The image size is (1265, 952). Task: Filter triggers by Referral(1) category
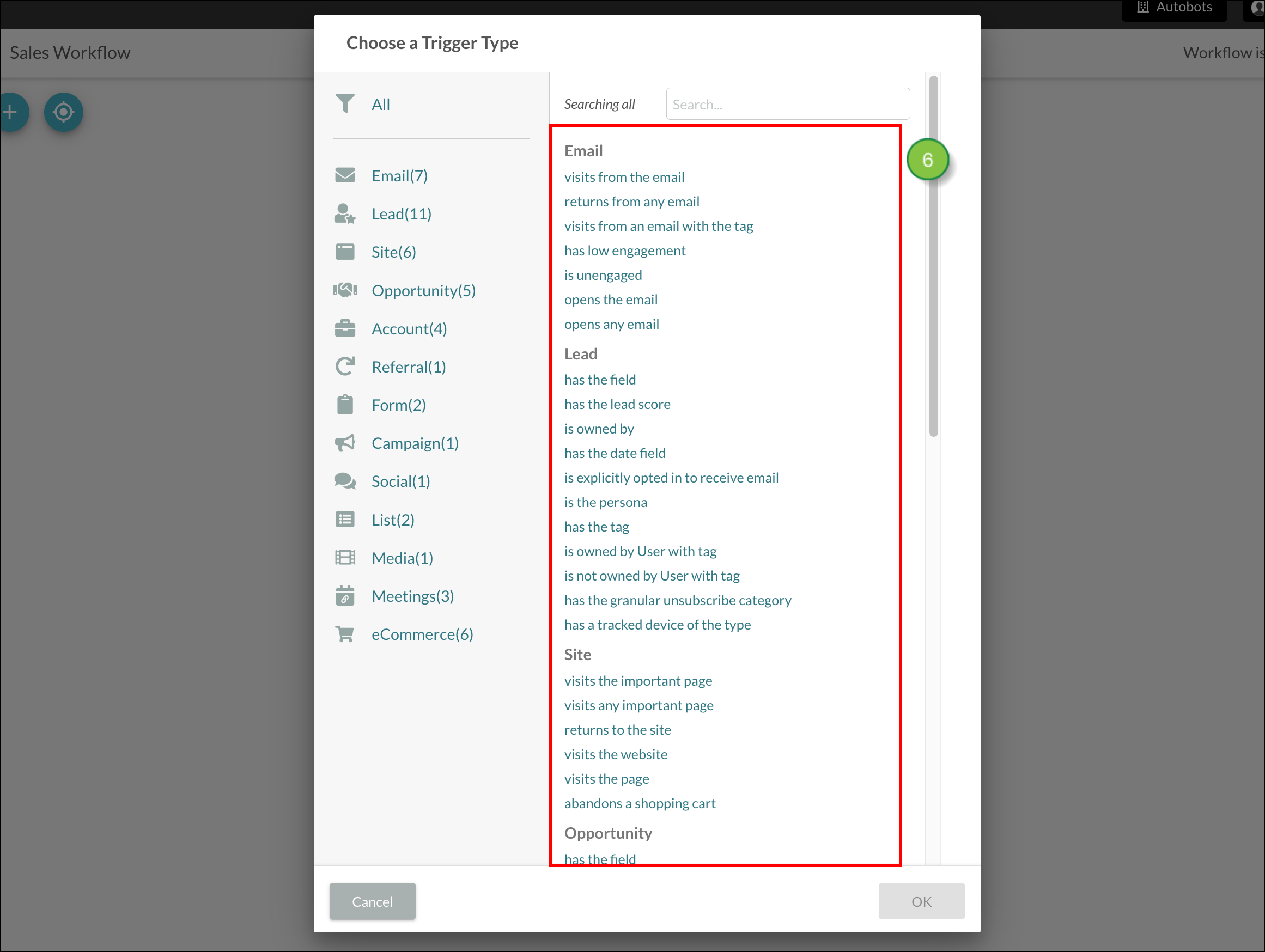pos(409,367)
